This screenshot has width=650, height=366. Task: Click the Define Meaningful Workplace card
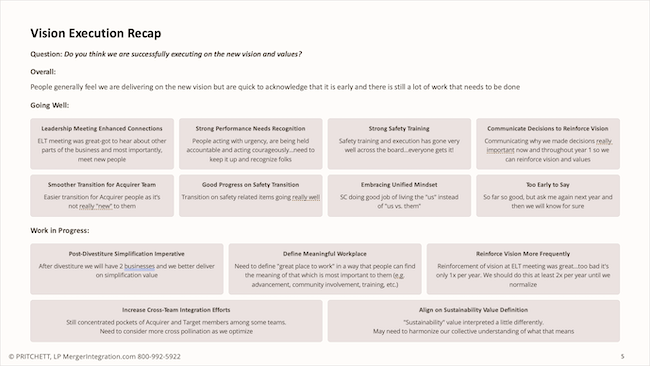325,269
